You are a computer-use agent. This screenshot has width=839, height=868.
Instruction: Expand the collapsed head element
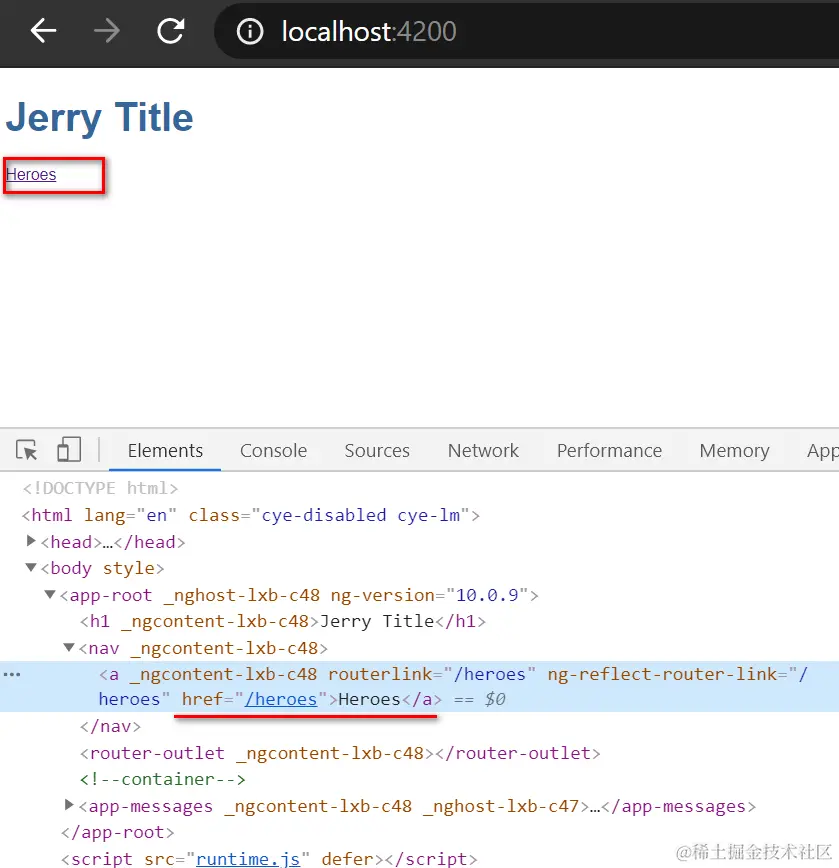pyautogui.click(x=32, y=541)
